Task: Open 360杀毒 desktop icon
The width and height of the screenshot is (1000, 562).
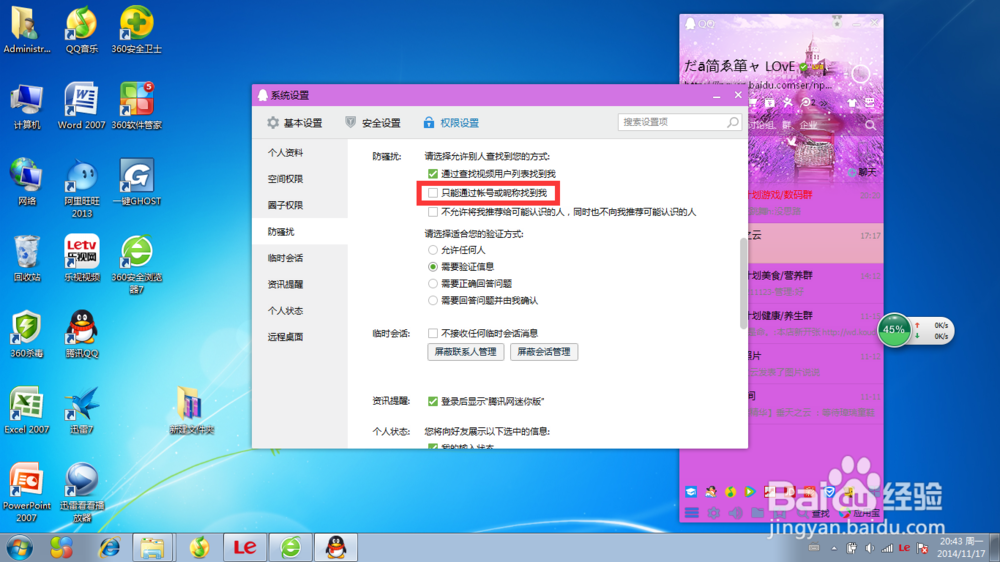Action: pos(27,334)
